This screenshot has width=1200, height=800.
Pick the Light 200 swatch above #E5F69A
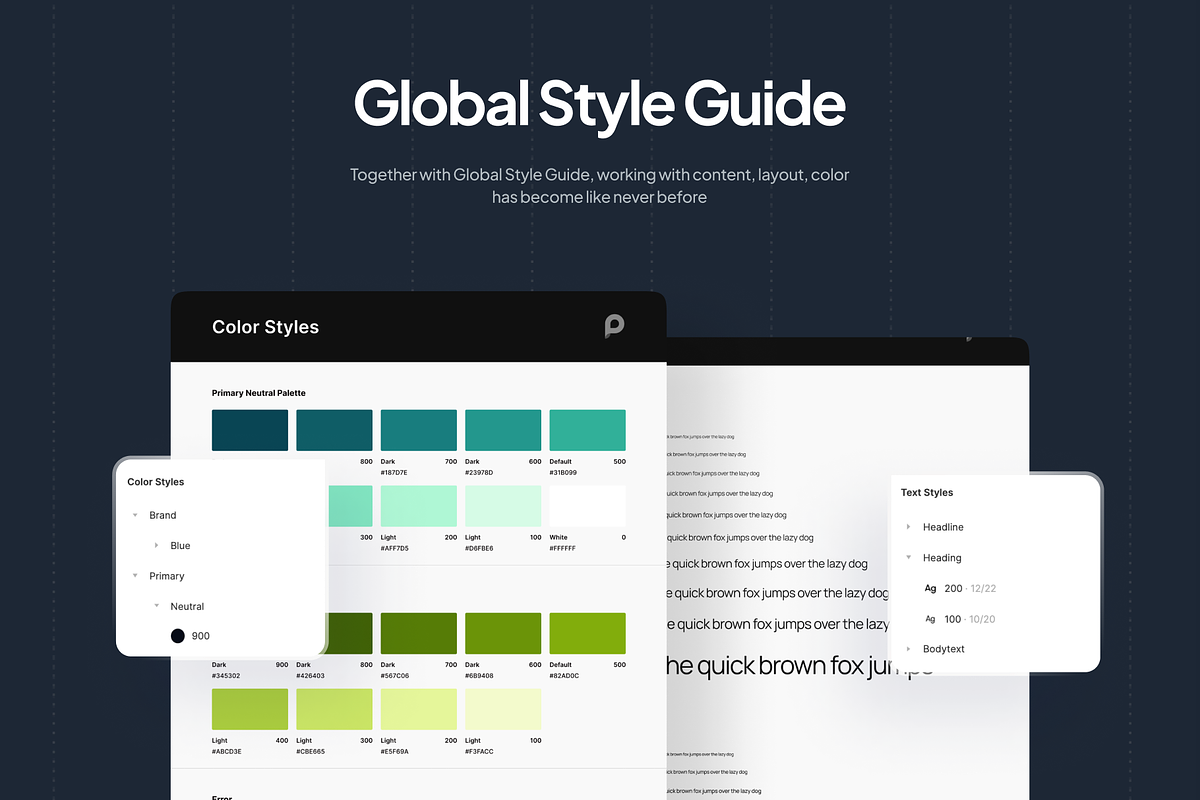419,709
